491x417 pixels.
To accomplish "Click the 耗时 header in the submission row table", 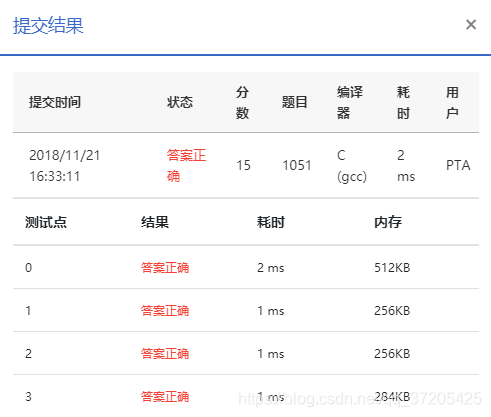I will click(x=403, y=102).
